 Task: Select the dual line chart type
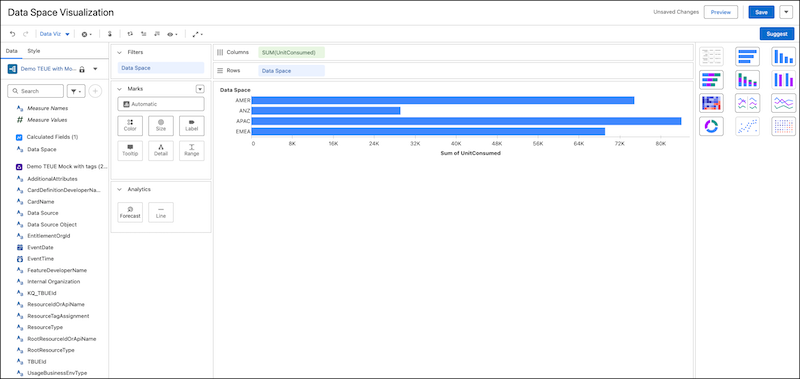point(747,103)
